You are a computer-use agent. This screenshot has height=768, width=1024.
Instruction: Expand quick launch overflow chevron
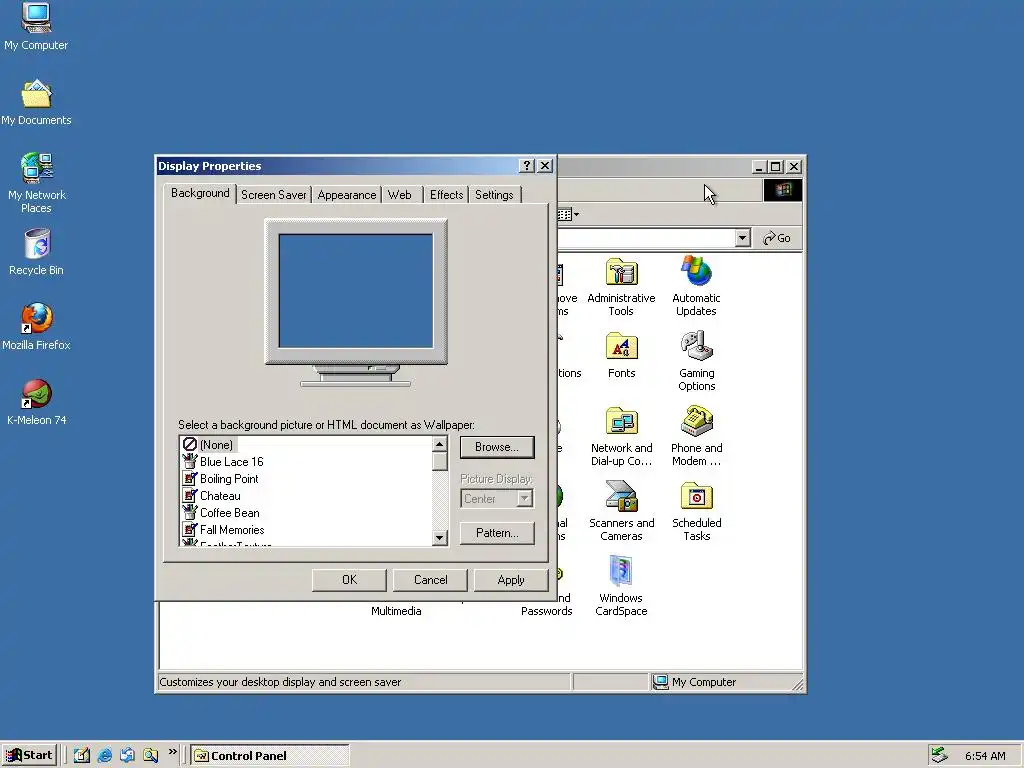coord(172,752)
